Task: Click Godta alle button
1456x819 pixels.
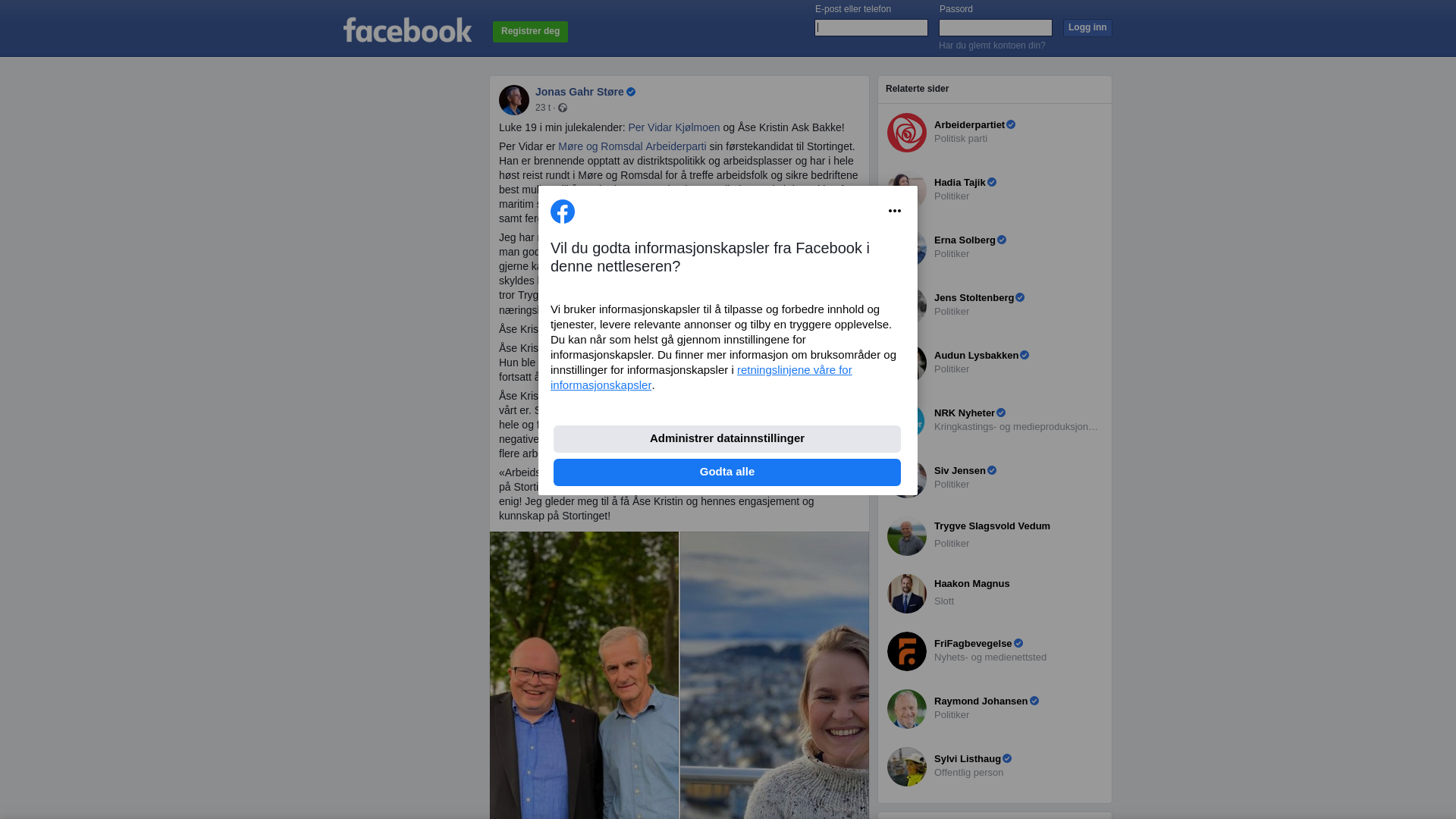Action: click(x=727, y=472)
